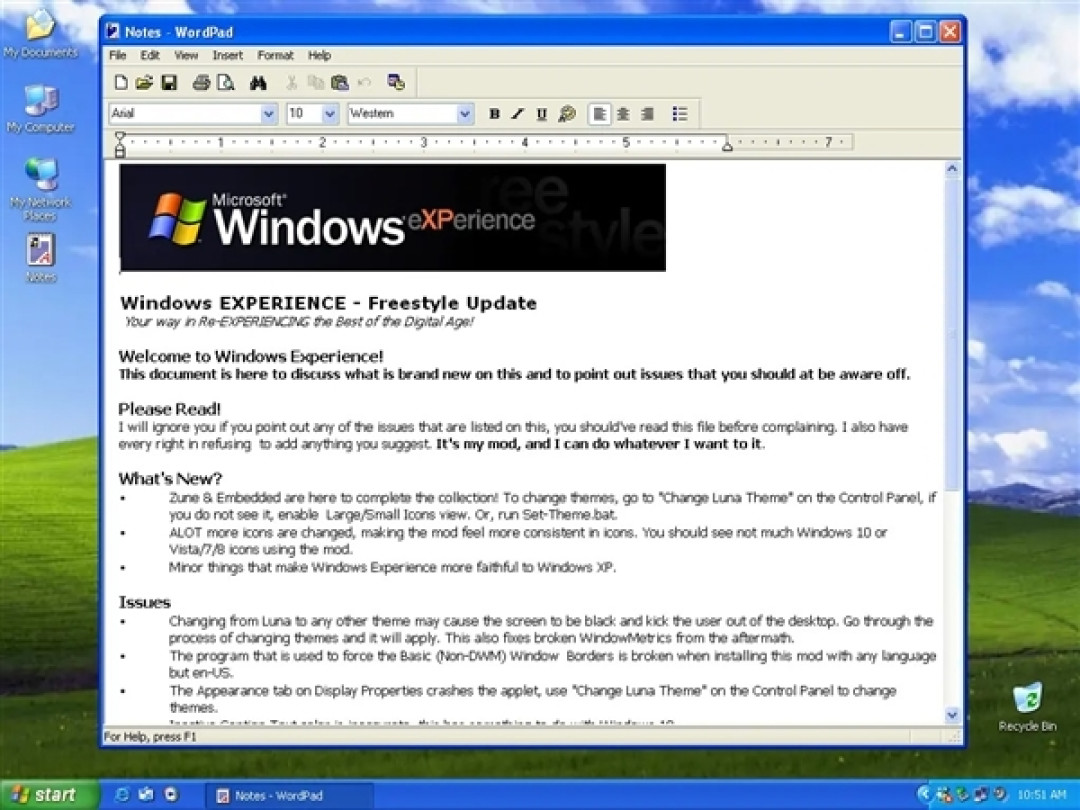Image resolution: width=1080 pixels, height=810 pixels.
Task: Save the Notes document
Action: click(169, 83)
